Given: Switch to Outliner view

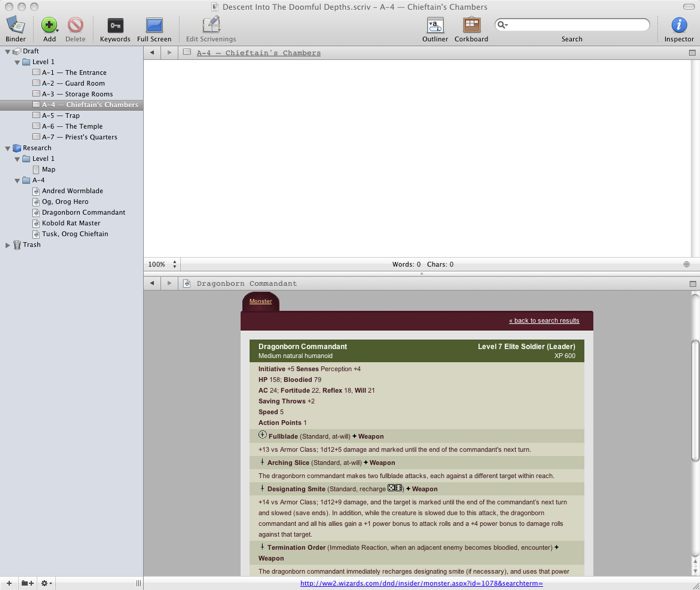Looking at the screenshot, I should [435, 25].
